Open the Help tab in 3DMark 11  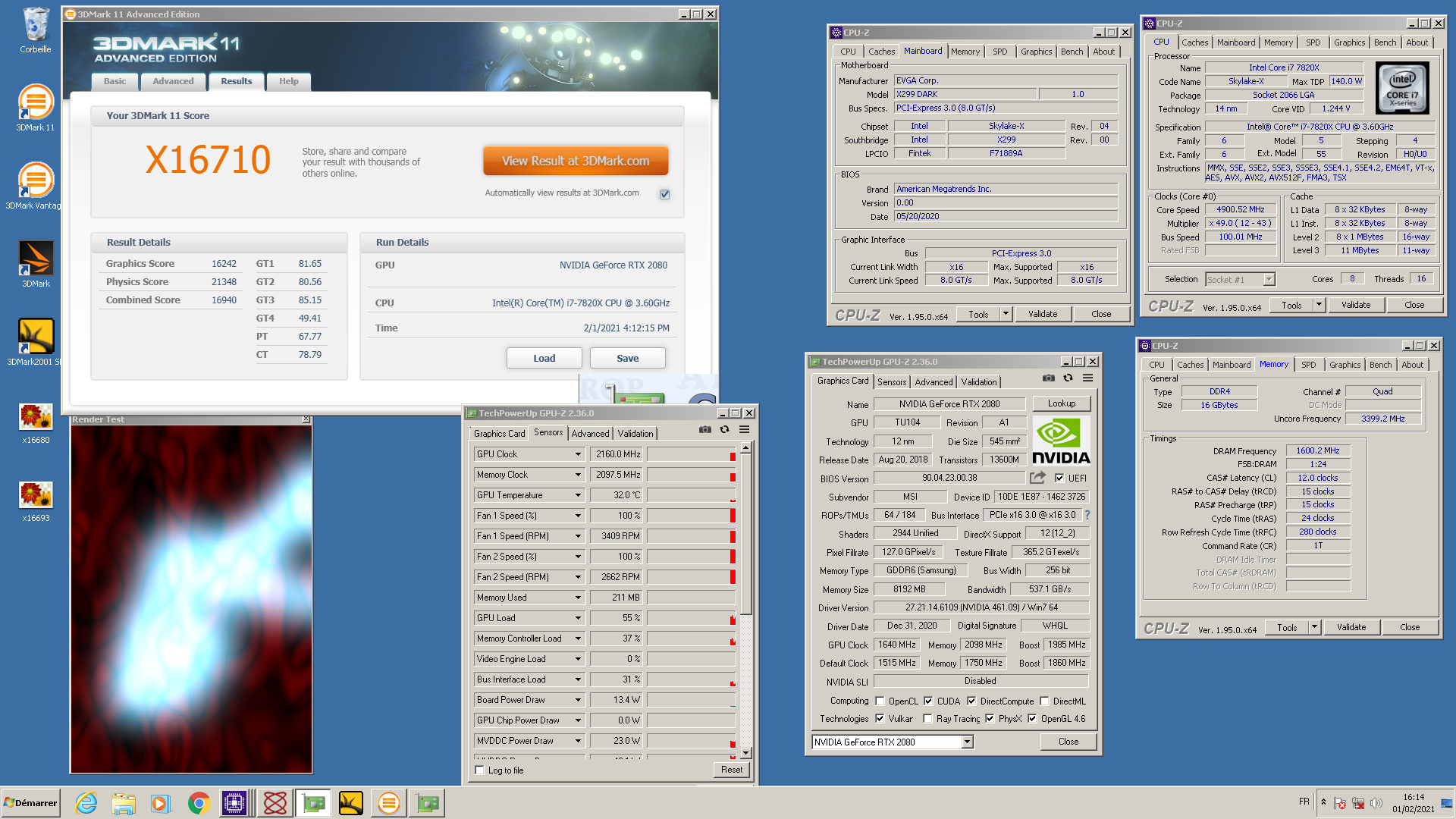tap(288, 81)
